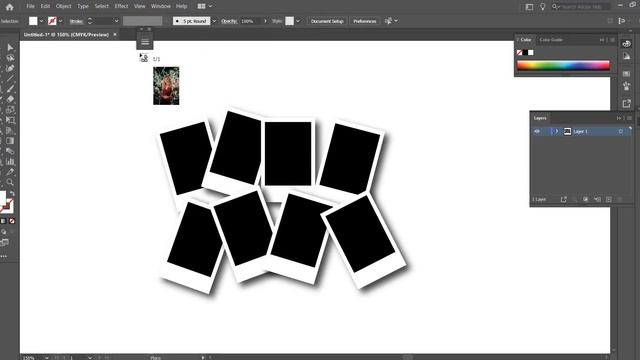This screenshot has height=360, width=640.
Task: Open the graphic Style dropdown
Action: coord(298,21)
